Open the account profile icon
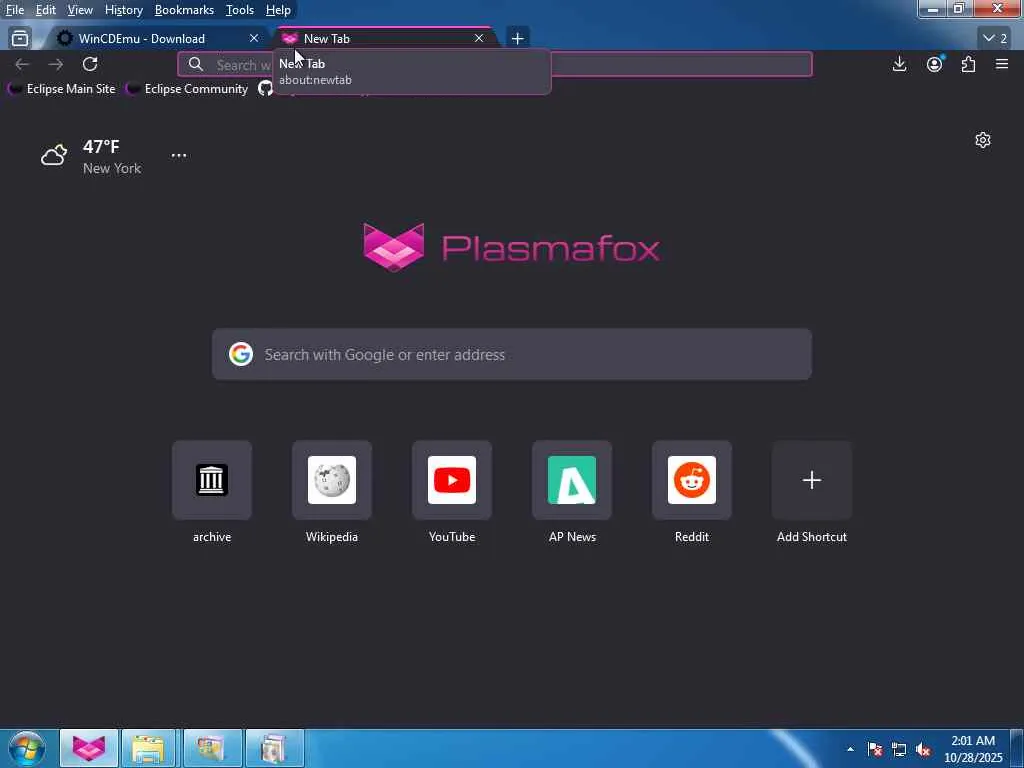This screenshot has width=1024, height=768. click(935, 64)
